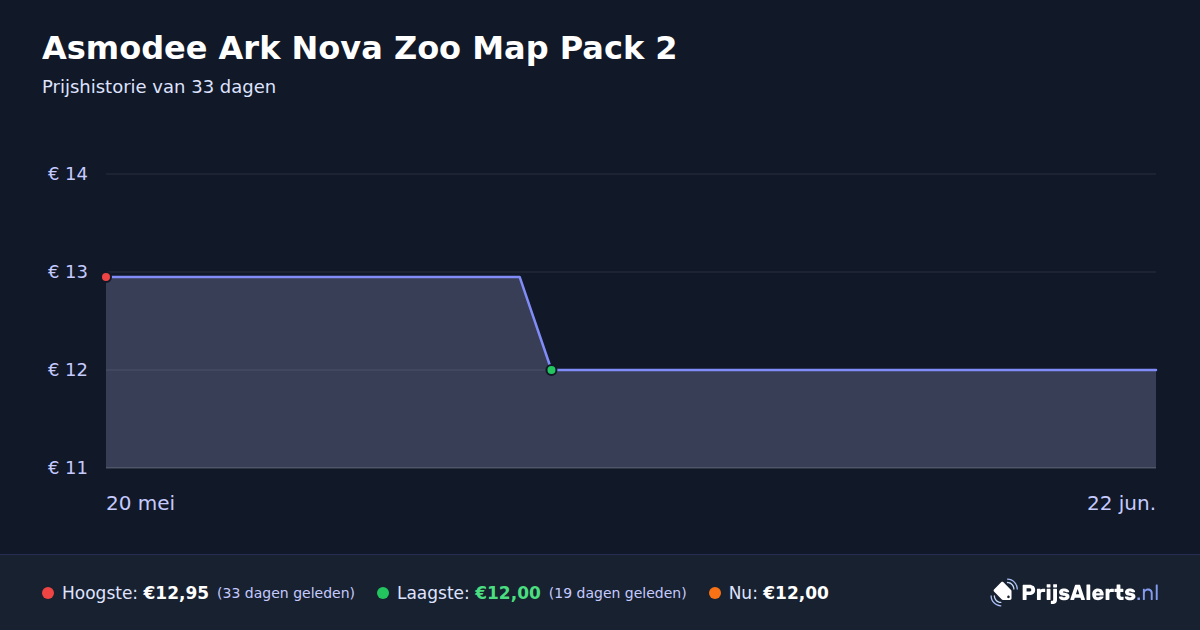Image resolution: width=1200 pixels, height=630 pixels.
Task: Click the descending price line segment
Action: [x=535, y=323]
